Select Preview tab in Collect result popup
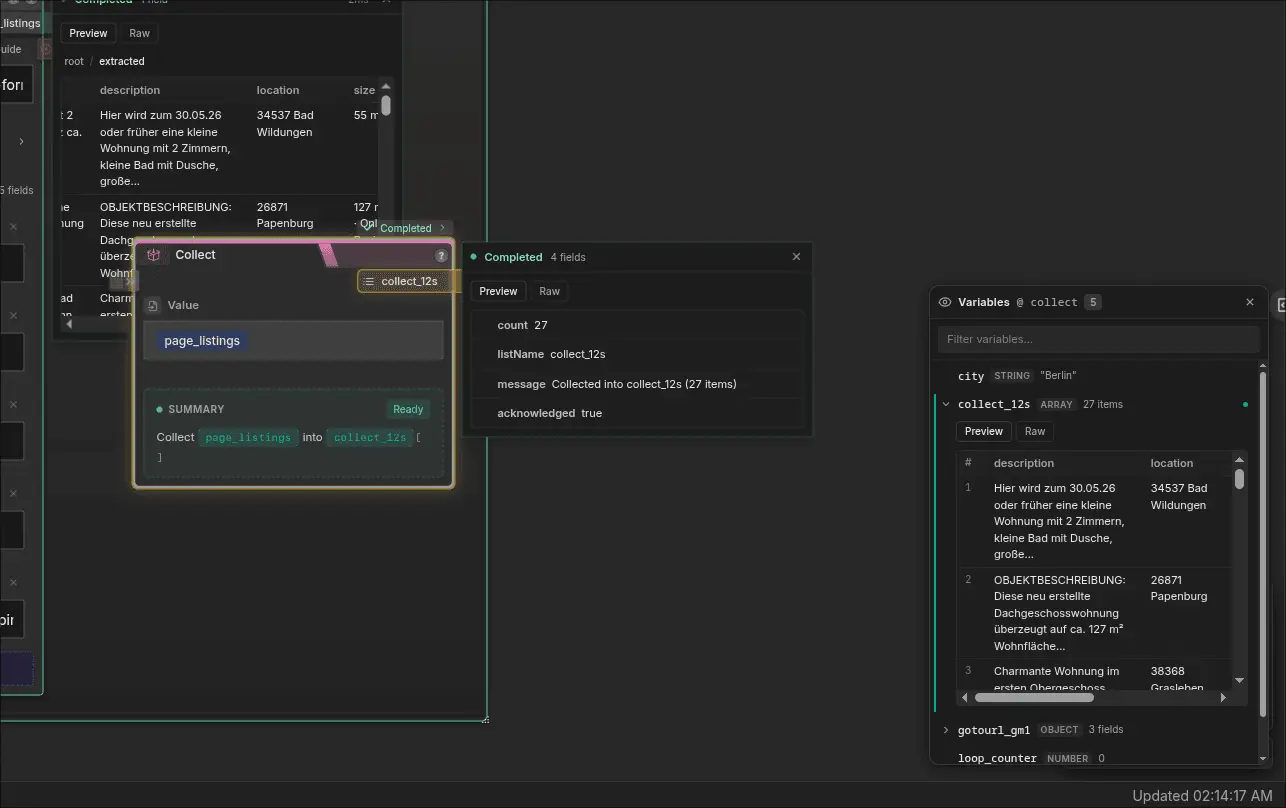Viewport: 1286px width, 808px height. click(498, 291)
